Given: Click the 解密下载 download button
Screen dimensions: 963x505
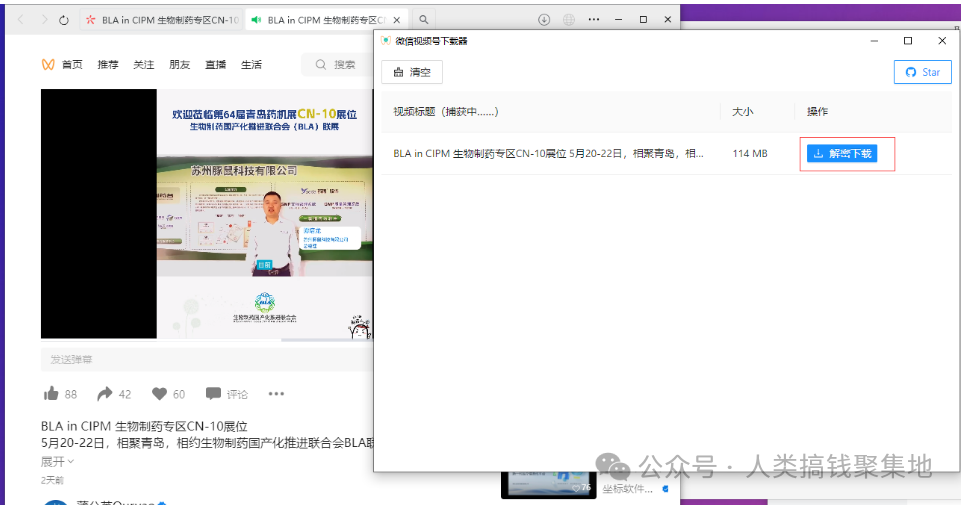Looking at the screenshot, I should (x=842, y=154).
